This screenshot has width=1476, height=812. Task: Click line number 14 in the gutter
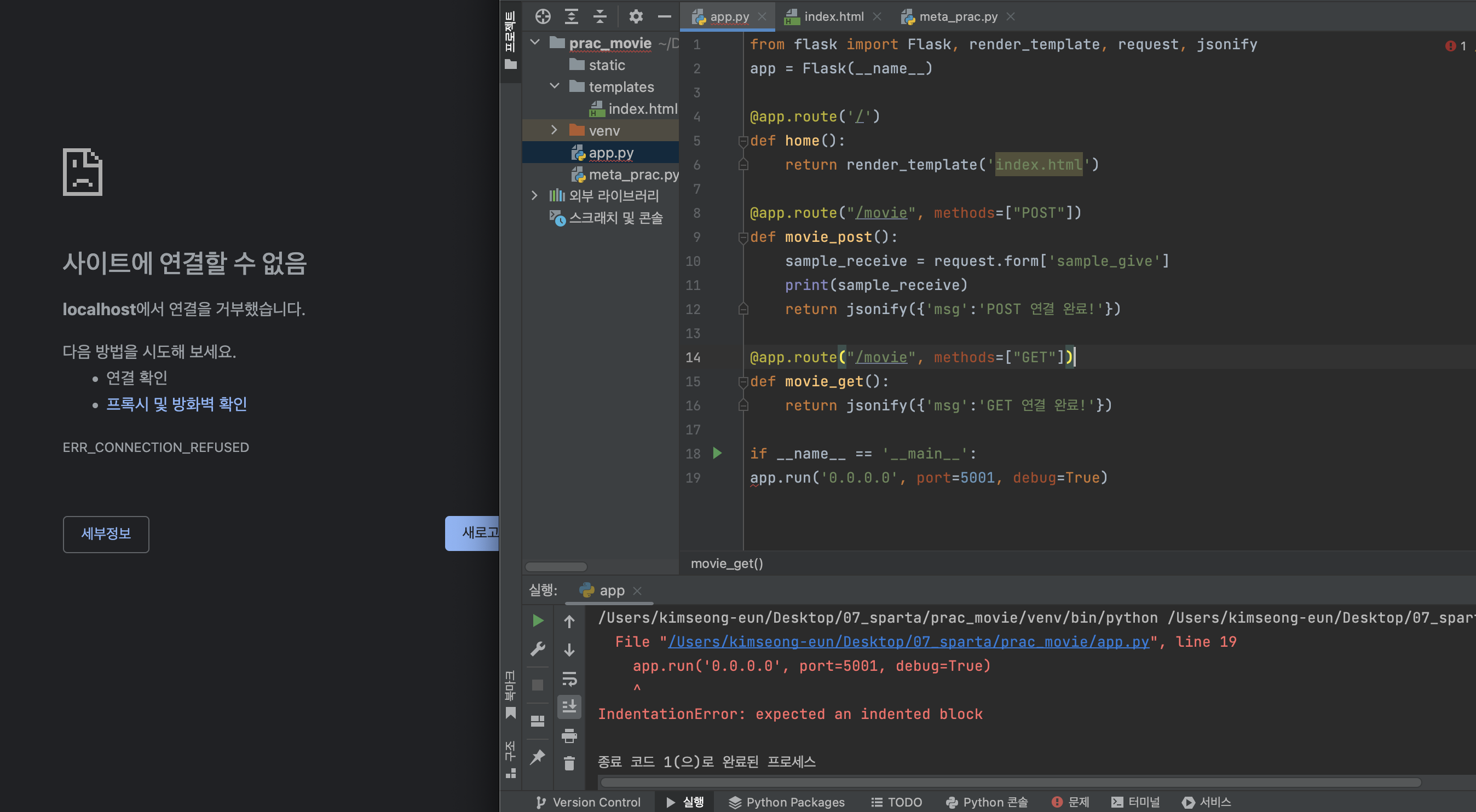(x=693, y=357)
